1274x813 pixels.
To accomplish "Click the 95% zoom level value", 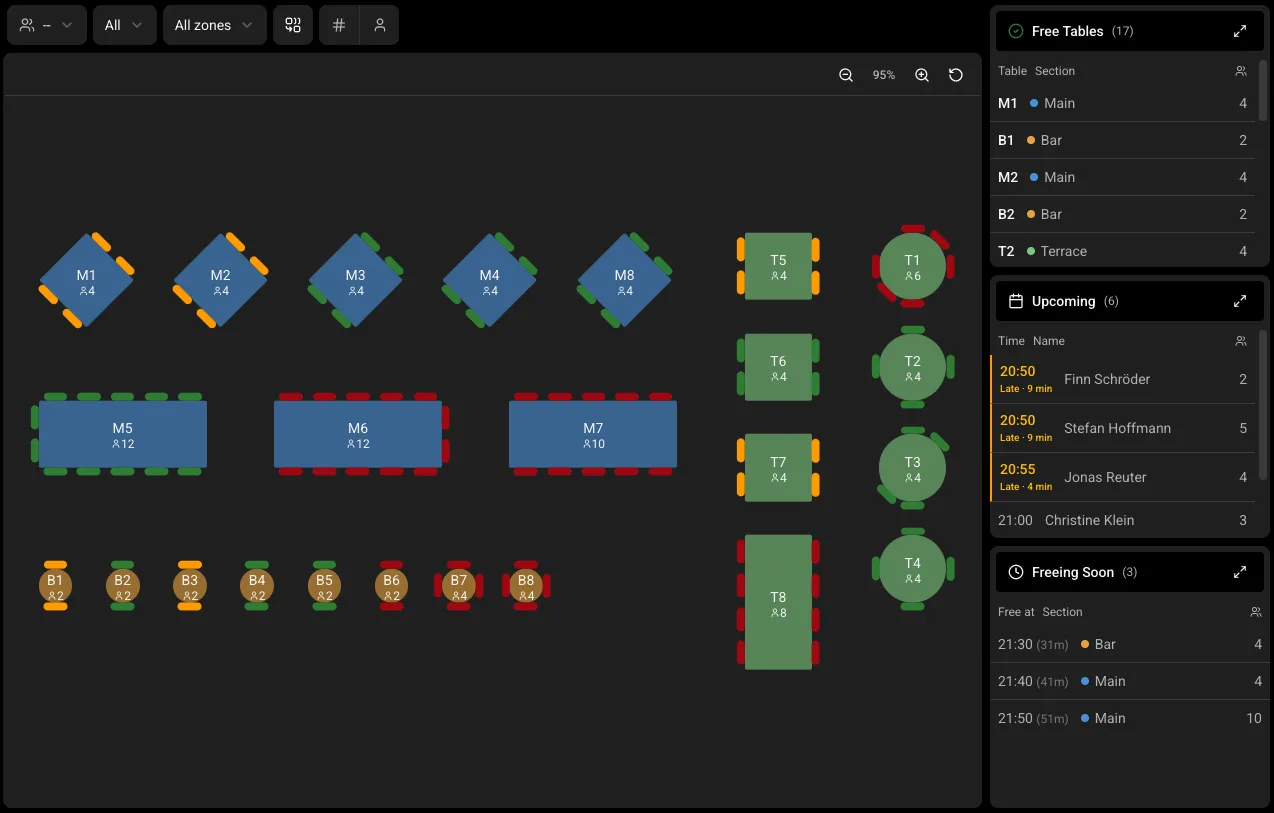I will (884, 75).
